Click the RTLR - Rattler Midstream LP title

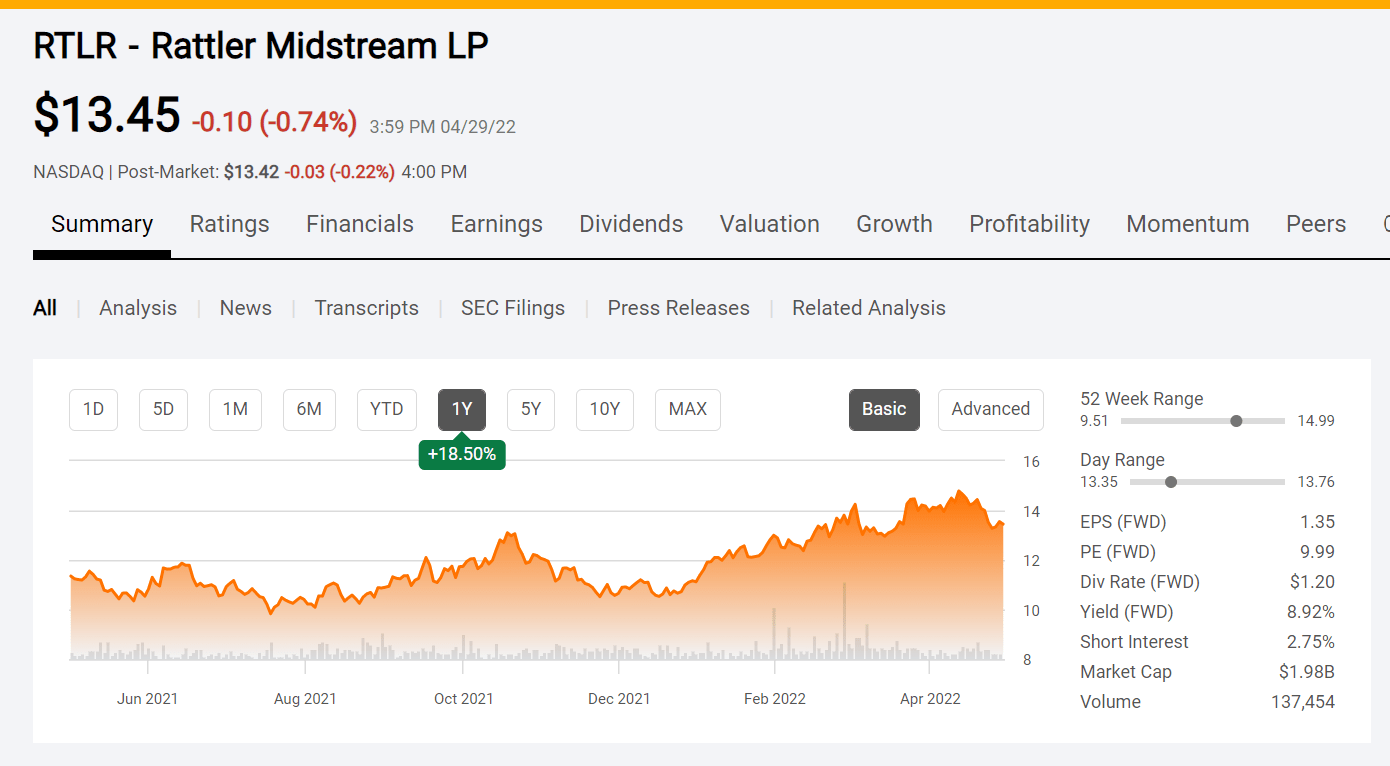point(261,46)
